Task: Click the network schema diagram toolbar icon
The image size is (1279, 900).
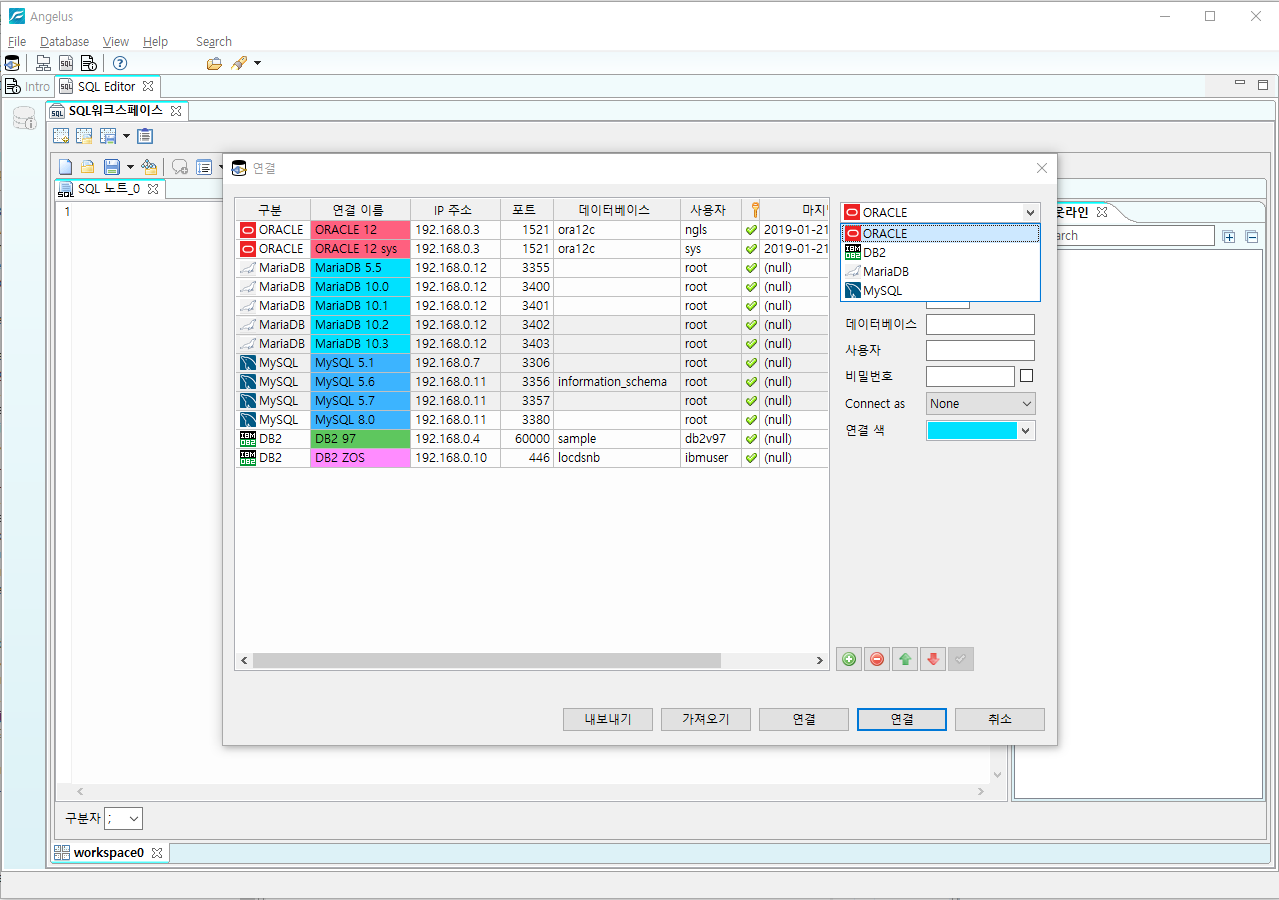Action: click(x=43, y=63)
